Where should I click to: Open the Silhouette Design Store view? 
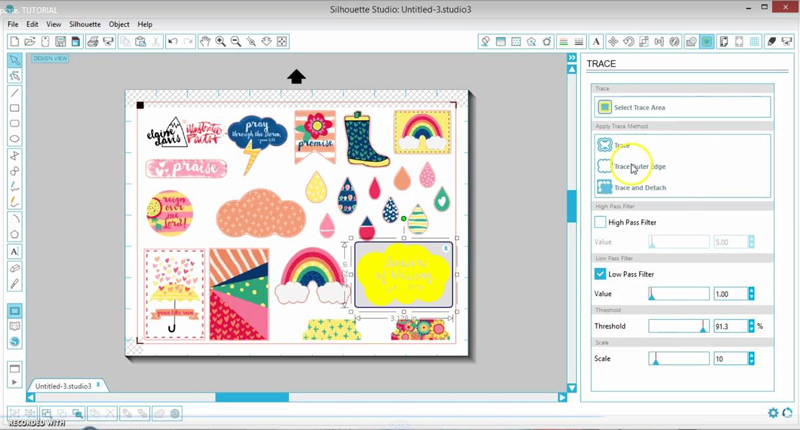pyautogui.click(x=14, y=342)
